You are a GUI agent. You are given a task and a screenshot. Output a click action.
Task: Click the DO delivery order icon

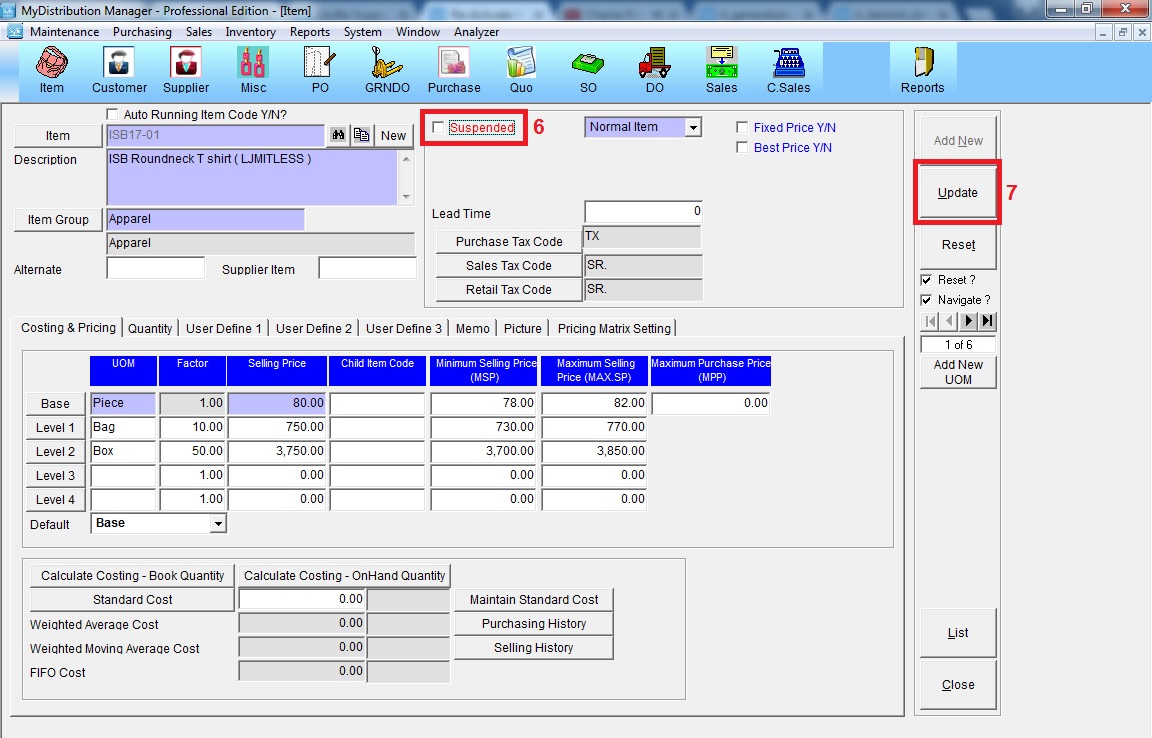pos(654,69)
